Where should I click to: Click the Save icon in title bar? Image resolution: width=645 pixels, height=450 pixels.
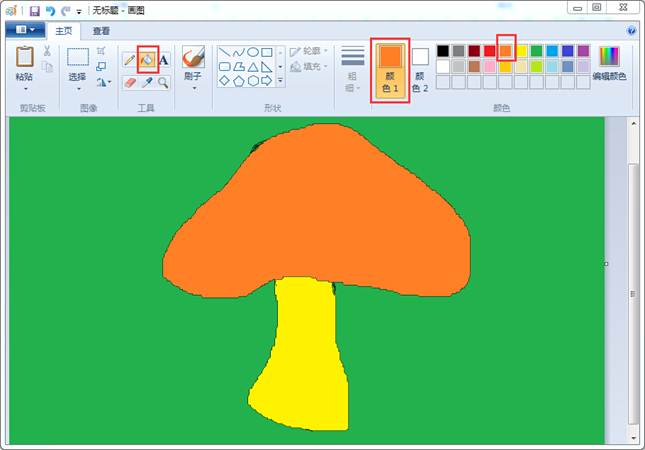[x=33, y=9]
